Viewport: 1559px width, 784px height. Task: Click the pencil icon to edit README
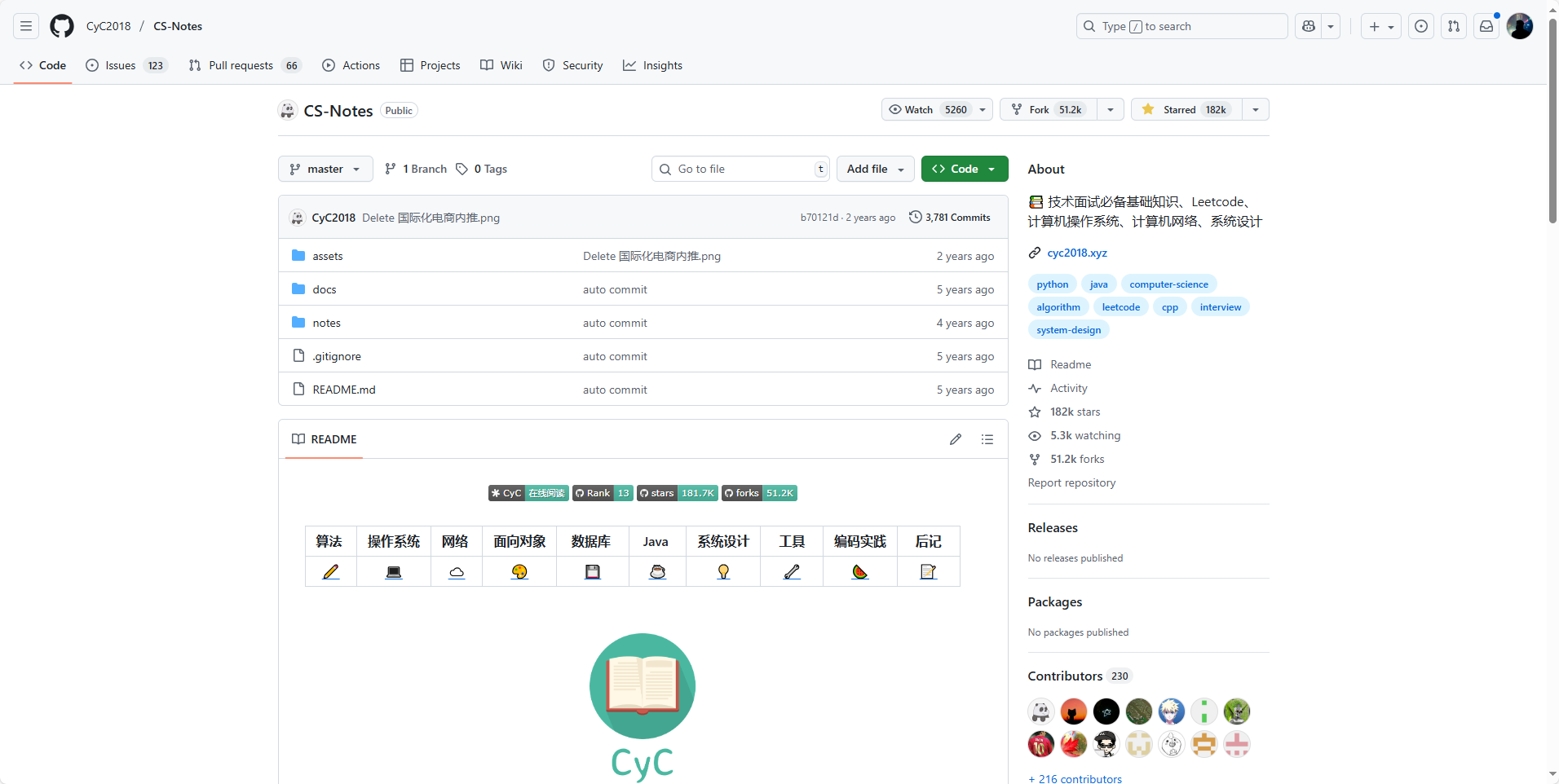[956, 439]
